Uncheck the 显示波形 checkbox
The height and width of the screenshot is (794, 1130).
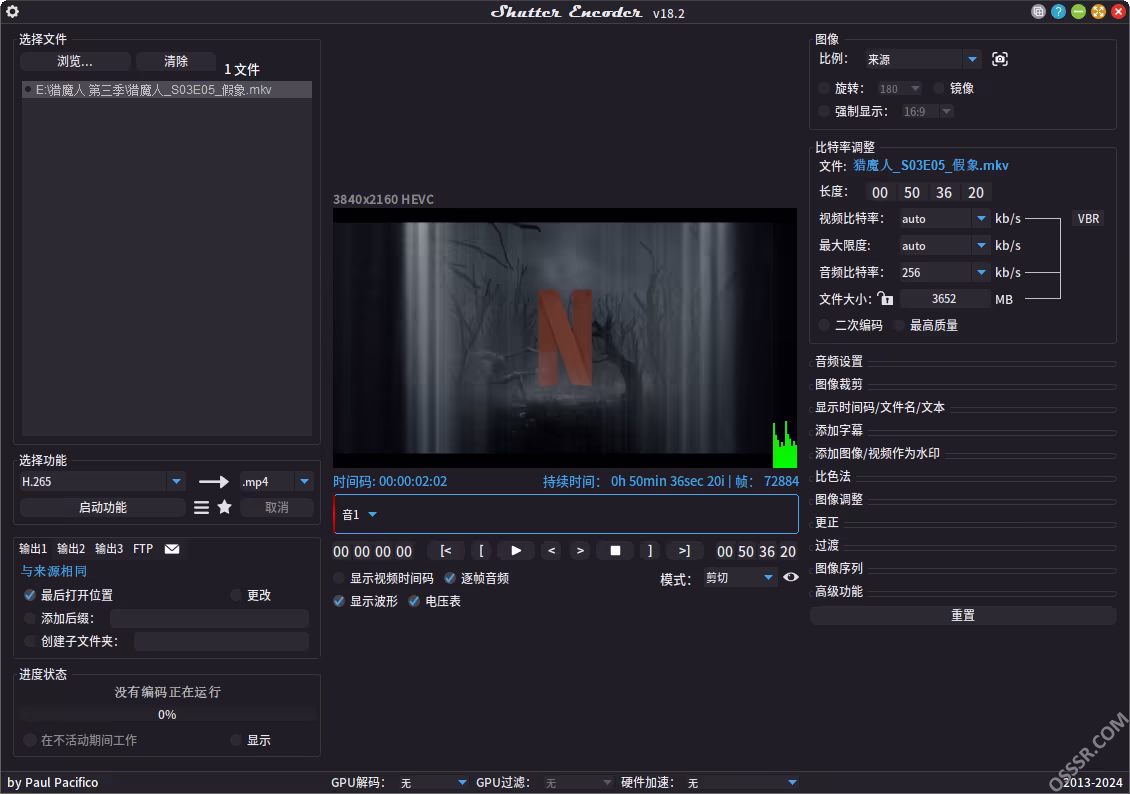[339, 601]
